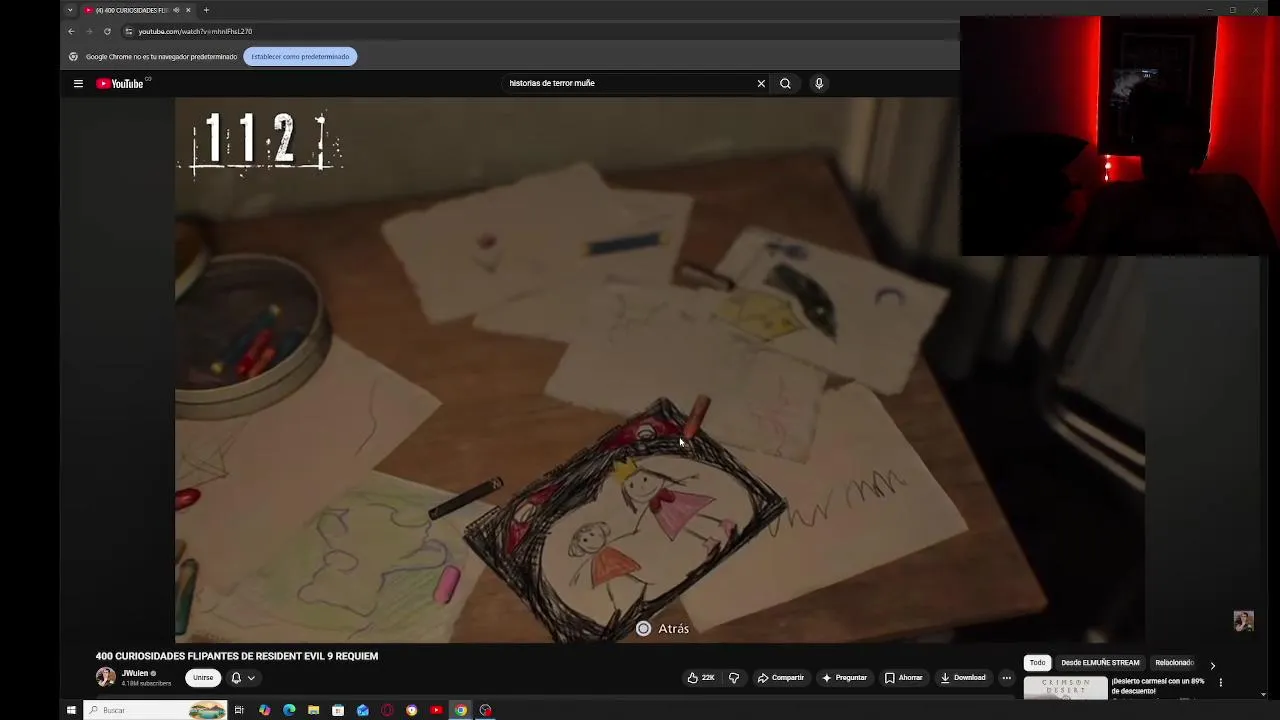Screen dimensions: 1280x720
Task: Expand notification options chevron next to bell
Action: point(251,678)
